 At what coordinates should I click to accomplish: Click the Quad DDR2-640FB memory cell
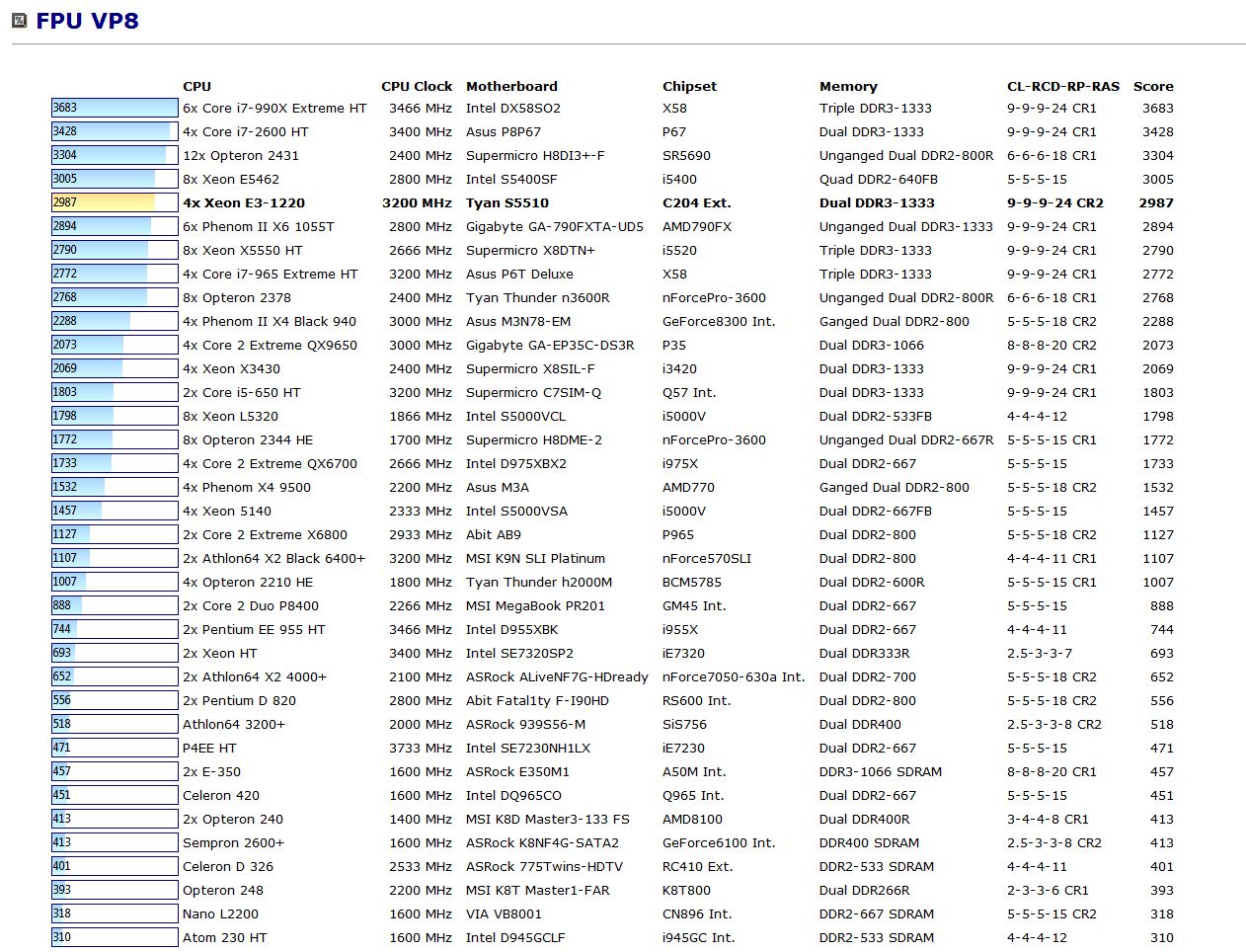coord(879,179)
